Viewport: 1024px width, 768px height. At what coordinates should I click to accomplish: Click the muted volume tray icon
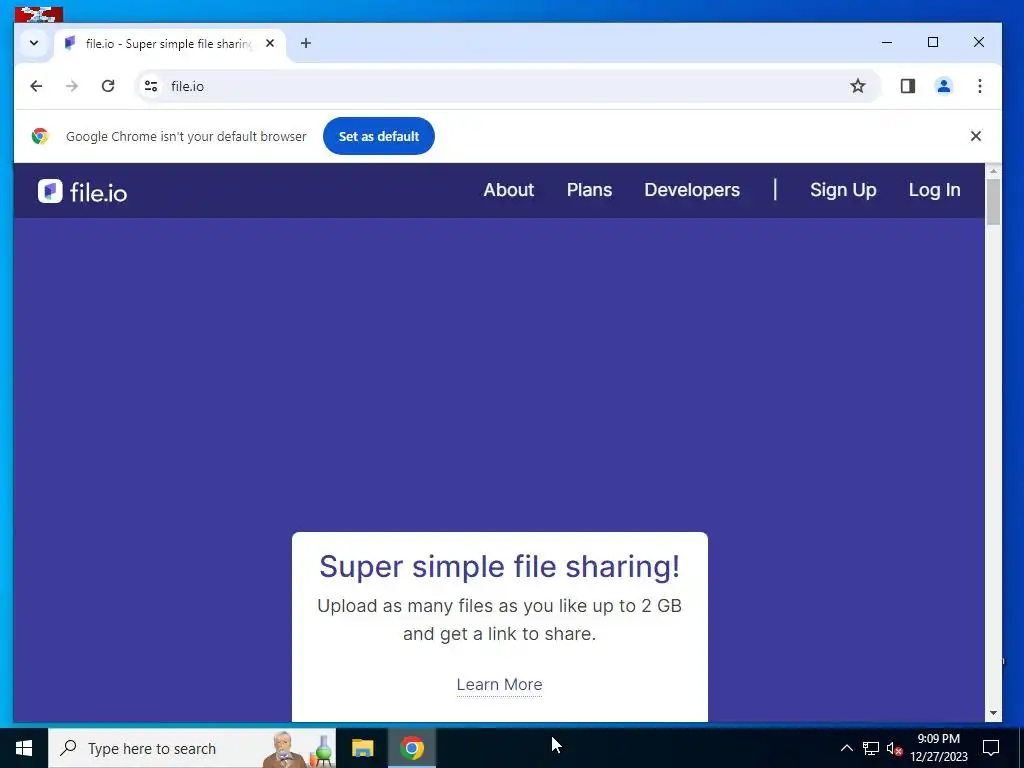(895, 749)
